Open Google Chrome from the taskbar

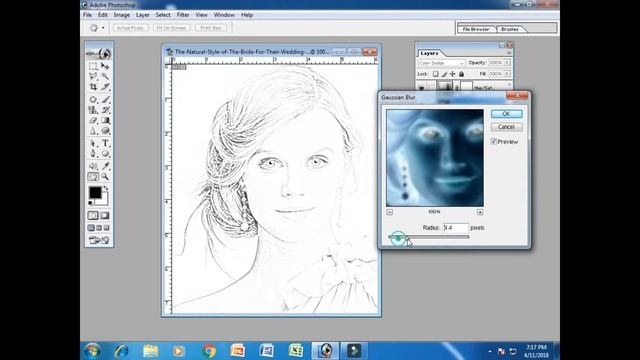209,351
